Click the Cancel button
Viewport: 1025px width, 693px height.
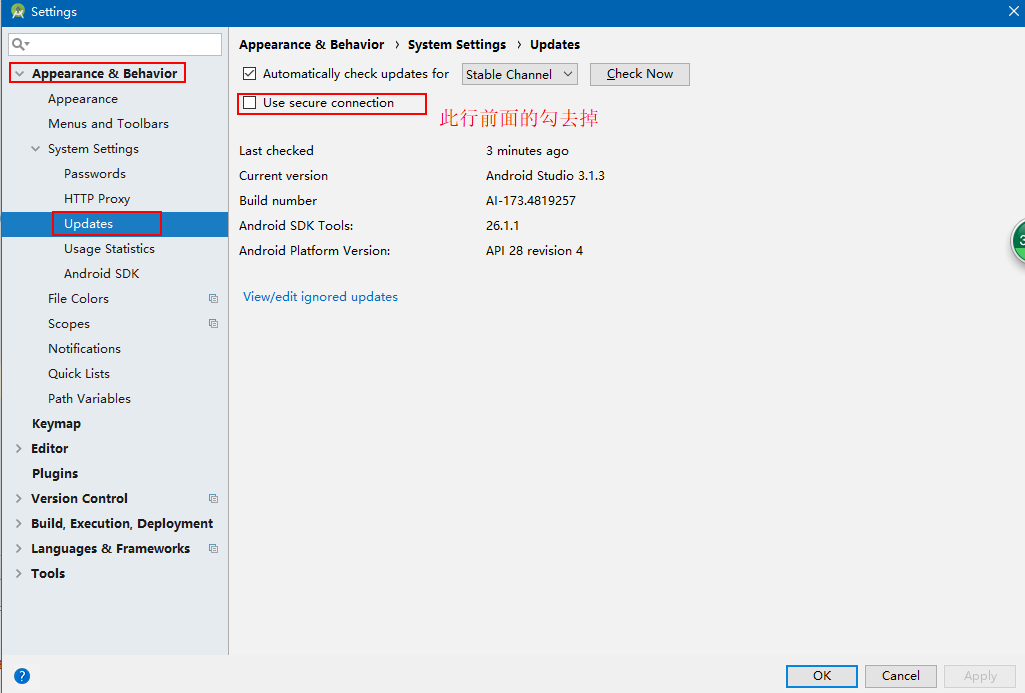coord(900,676)
